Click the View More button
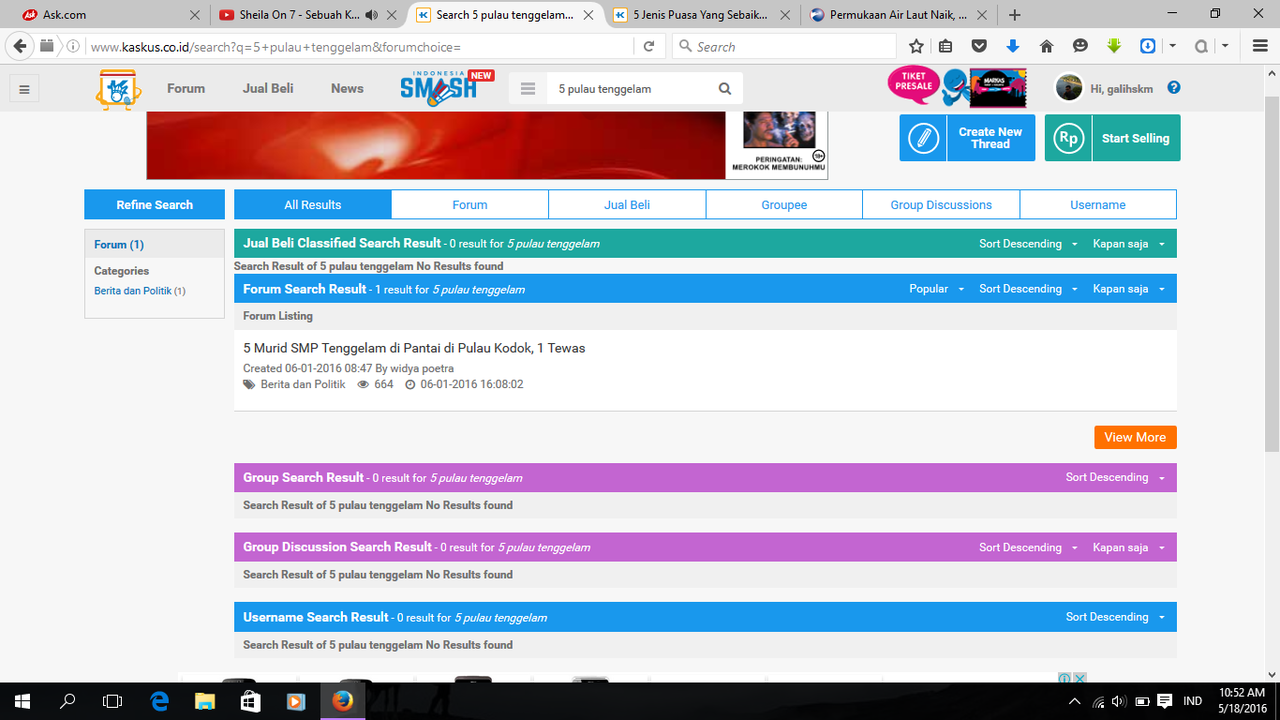The height and width of the screenshot is (720, 1280). (1135, 437)
